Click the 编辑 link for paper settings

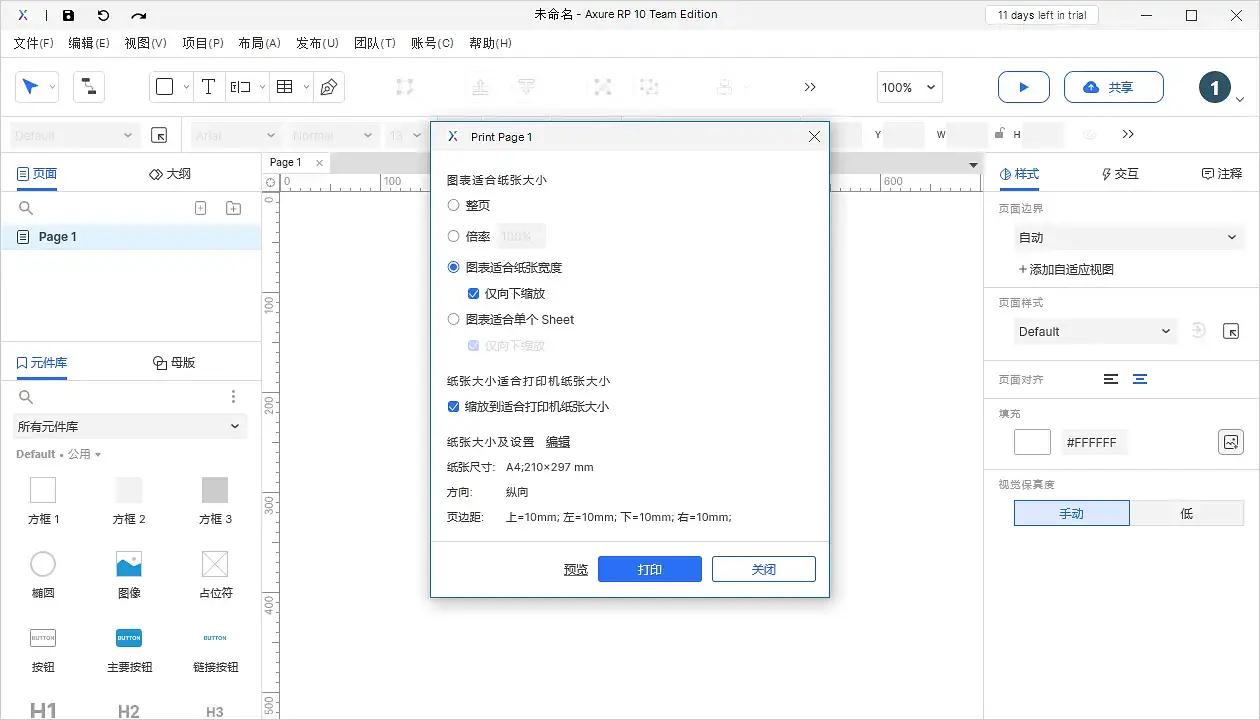coord(557,441)
